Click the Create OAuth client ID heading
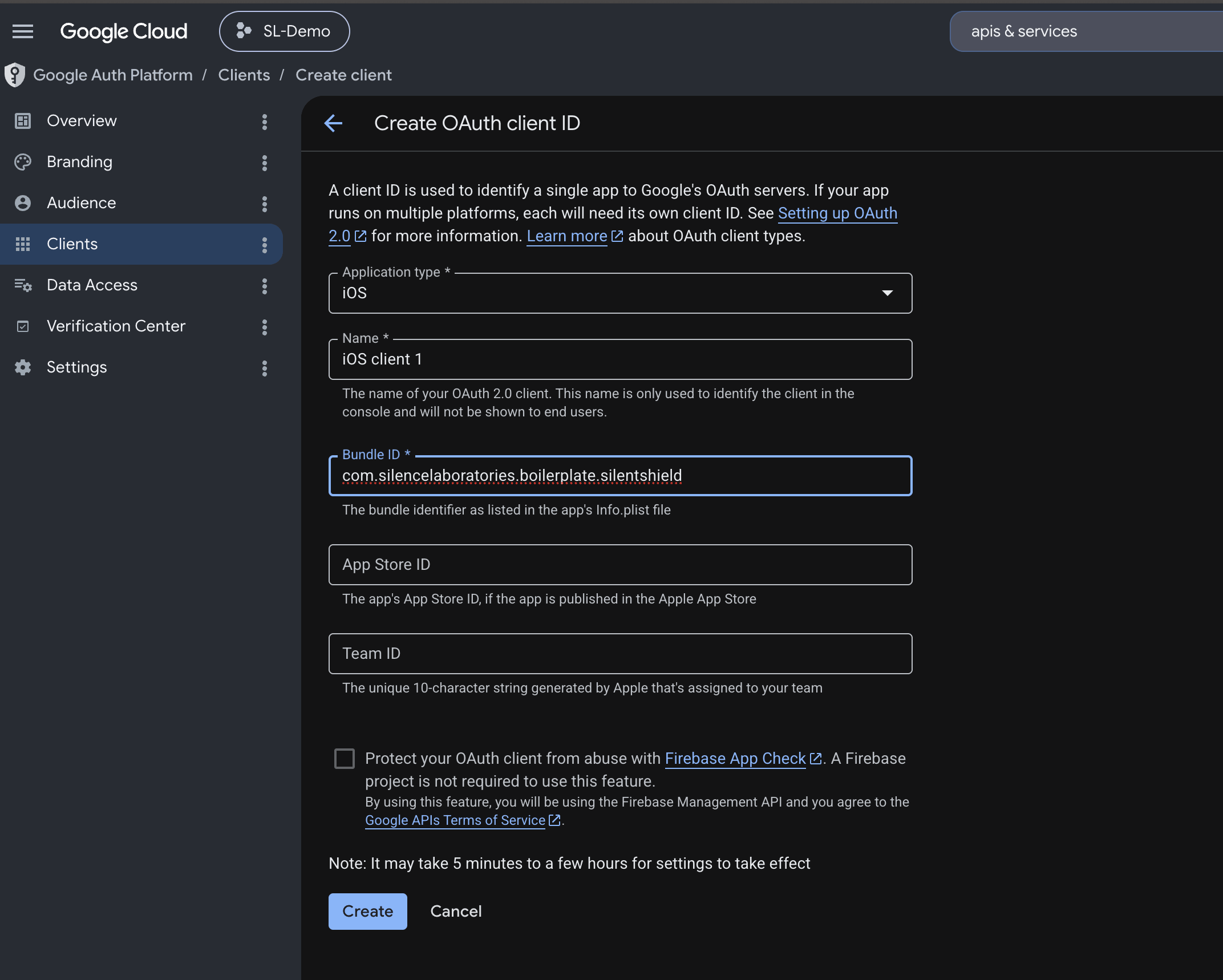This screenshot has width=1223, height=980. coord(477,123)
